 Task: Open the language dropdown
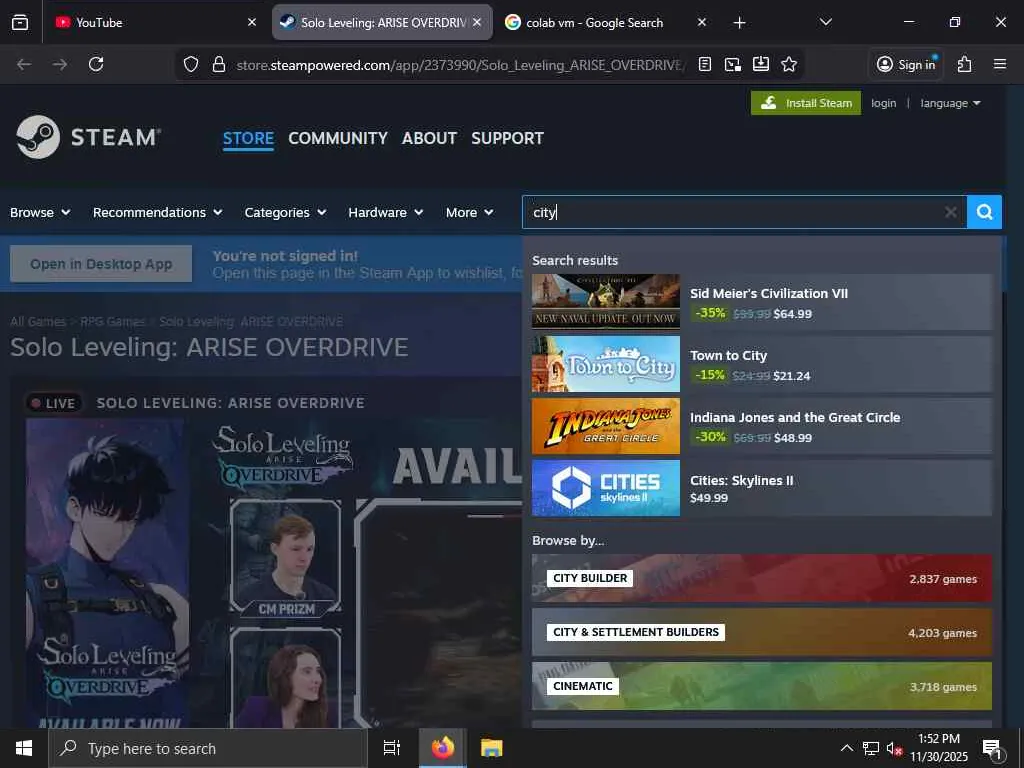[x=950, y=103]
